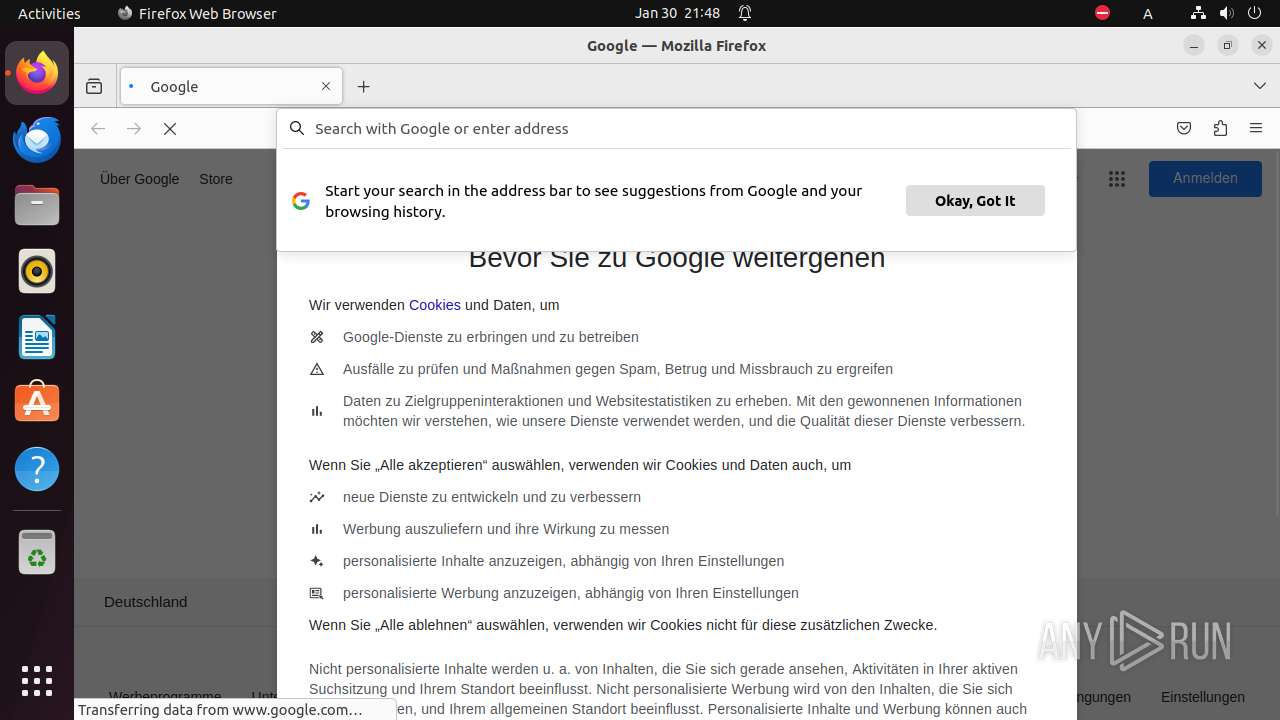Image resolution: width=1280 pixels, height=720 pixels.
Task: Follow the Cookies hyperlink
Action: pos(435,305)
